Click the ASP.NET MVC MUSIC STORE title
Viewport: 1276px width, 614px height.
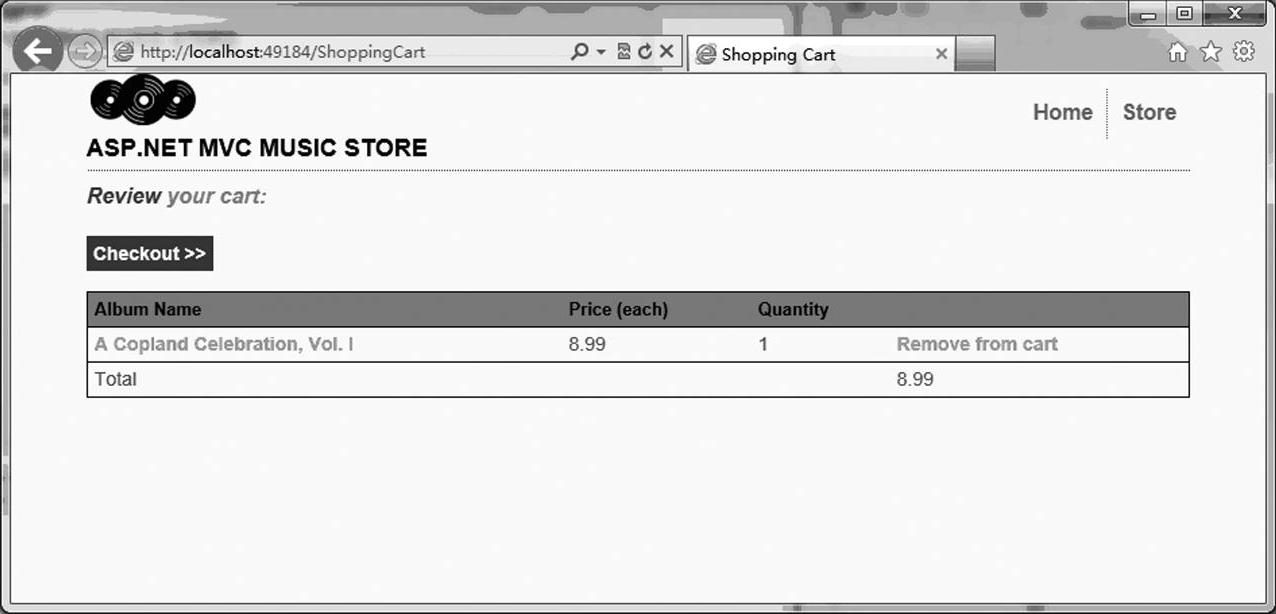257,148
